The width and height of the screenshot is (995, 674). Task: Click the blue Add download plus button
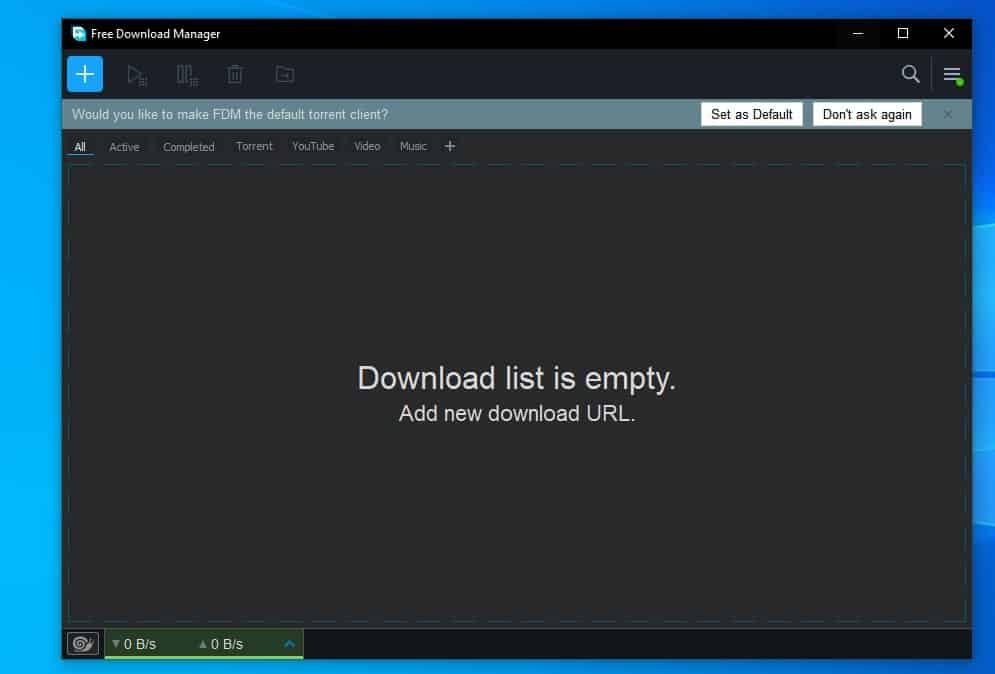pos(85,74)
